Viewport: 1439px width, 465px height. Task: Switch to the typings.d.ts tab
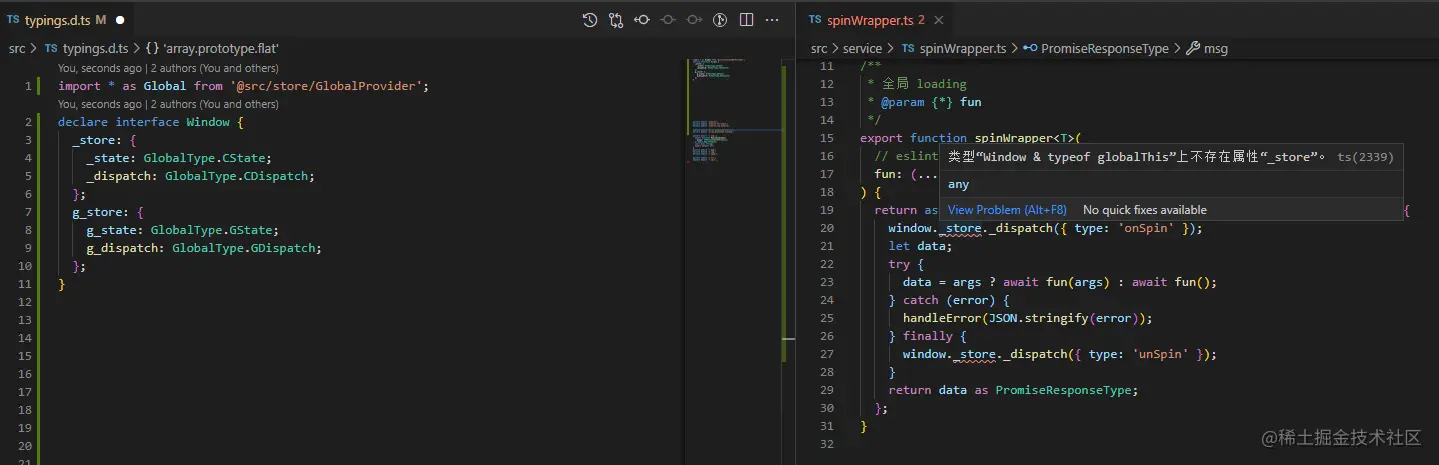[65, 19]
